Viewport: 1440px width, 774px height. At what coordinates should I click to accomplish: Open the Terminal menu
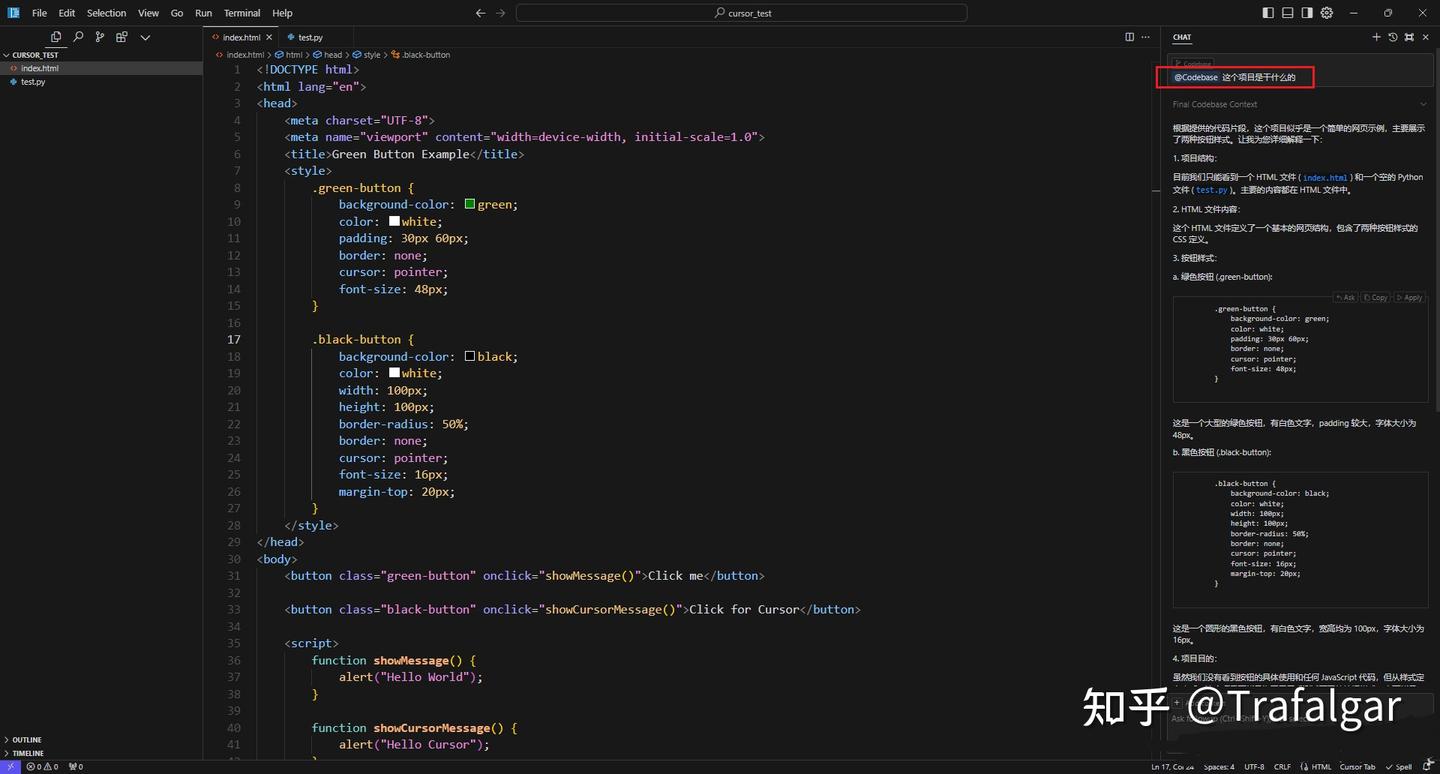click(x=242, y=13)
